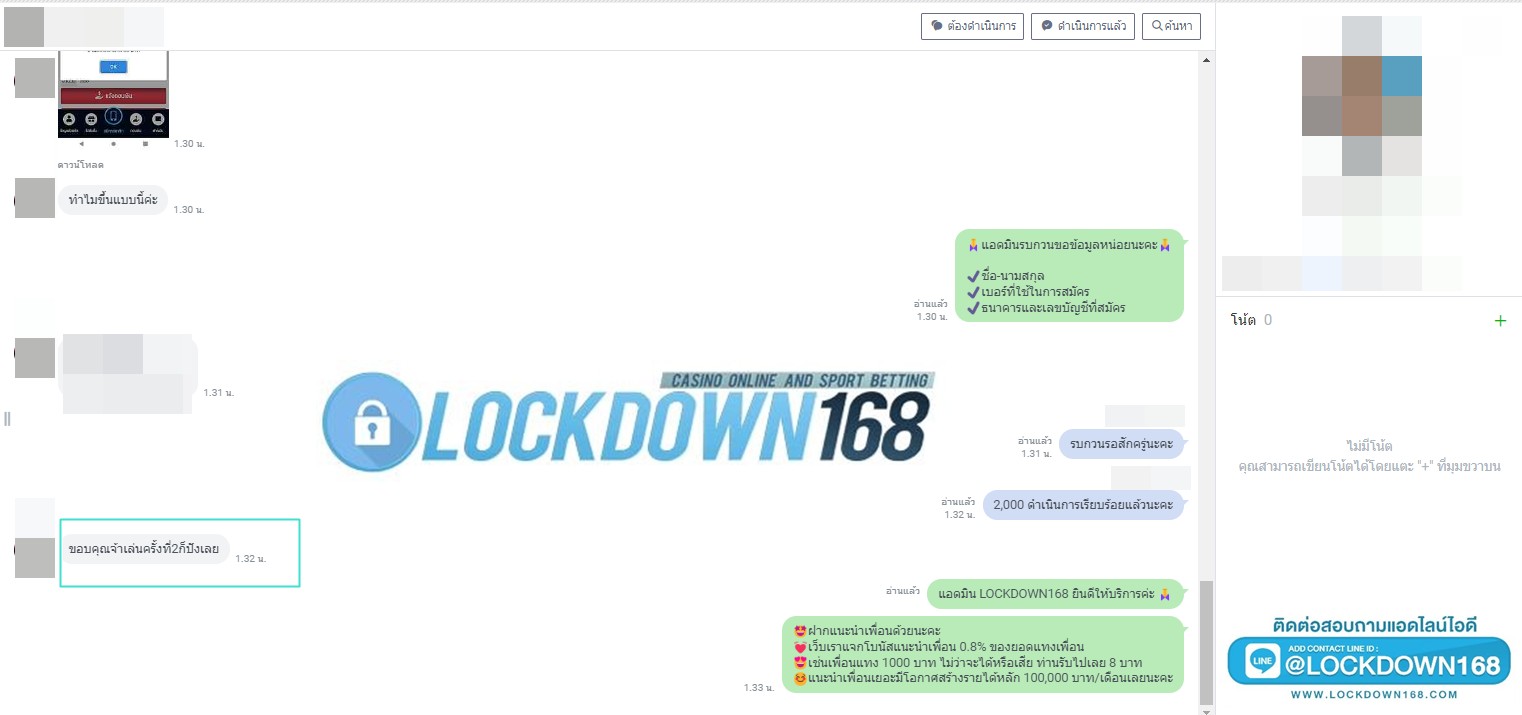Click the left panel resize handle

pos(7,418)
